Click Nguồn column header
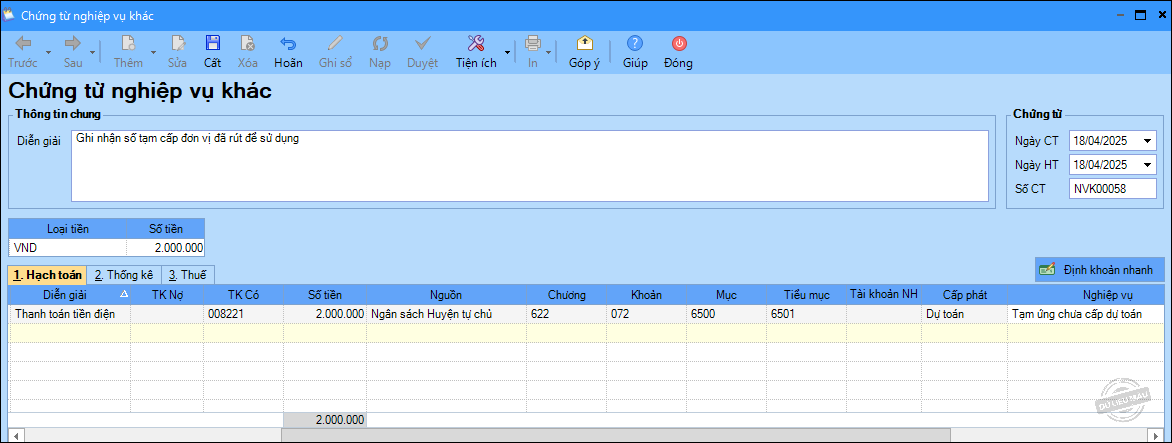The height and width of the screenshot is (443, 1172). point(446,294)
